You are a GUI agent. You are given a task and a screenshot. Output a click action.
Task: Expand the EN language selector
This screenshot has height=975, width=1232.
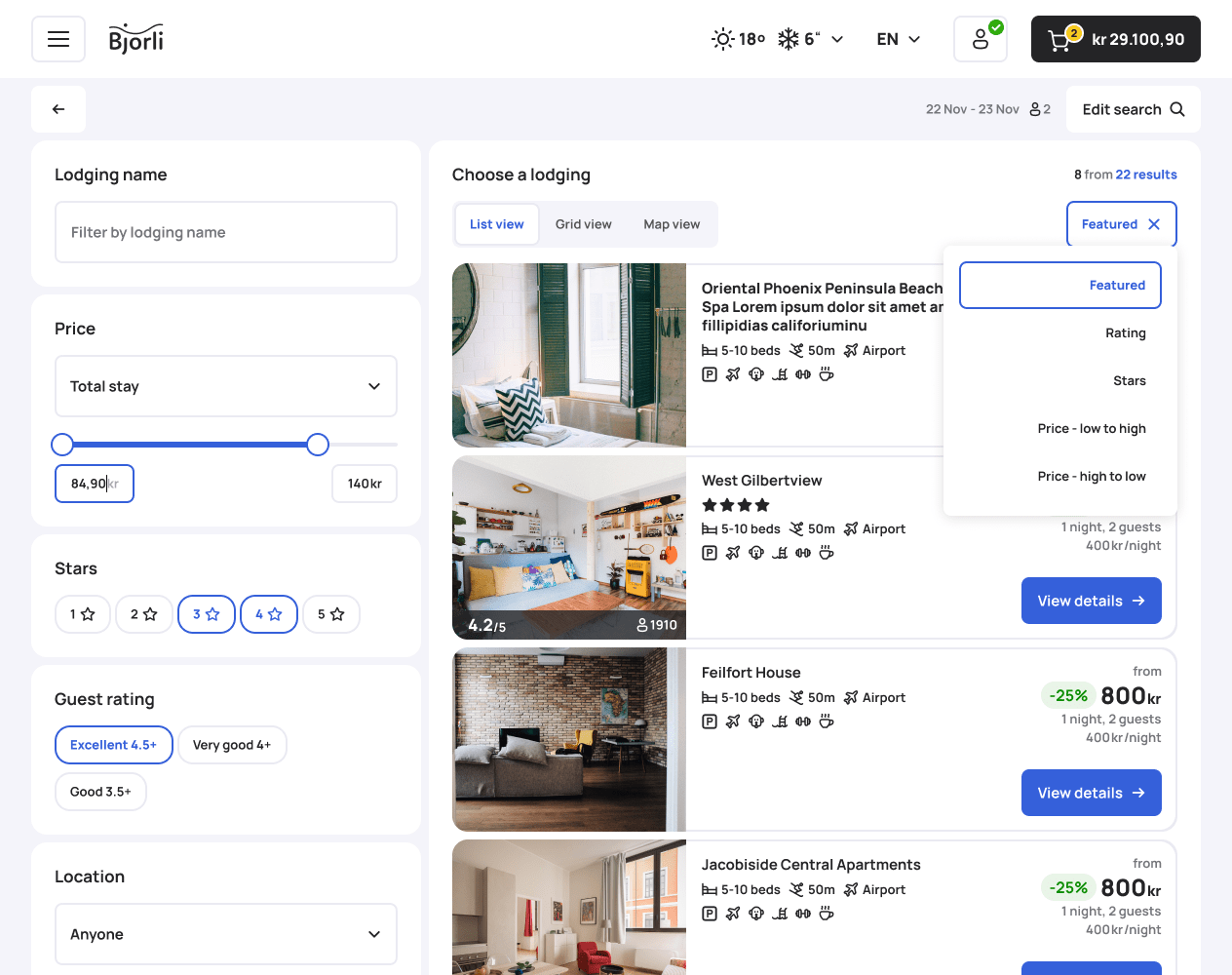pyautogui.click(x=898, y=39)
